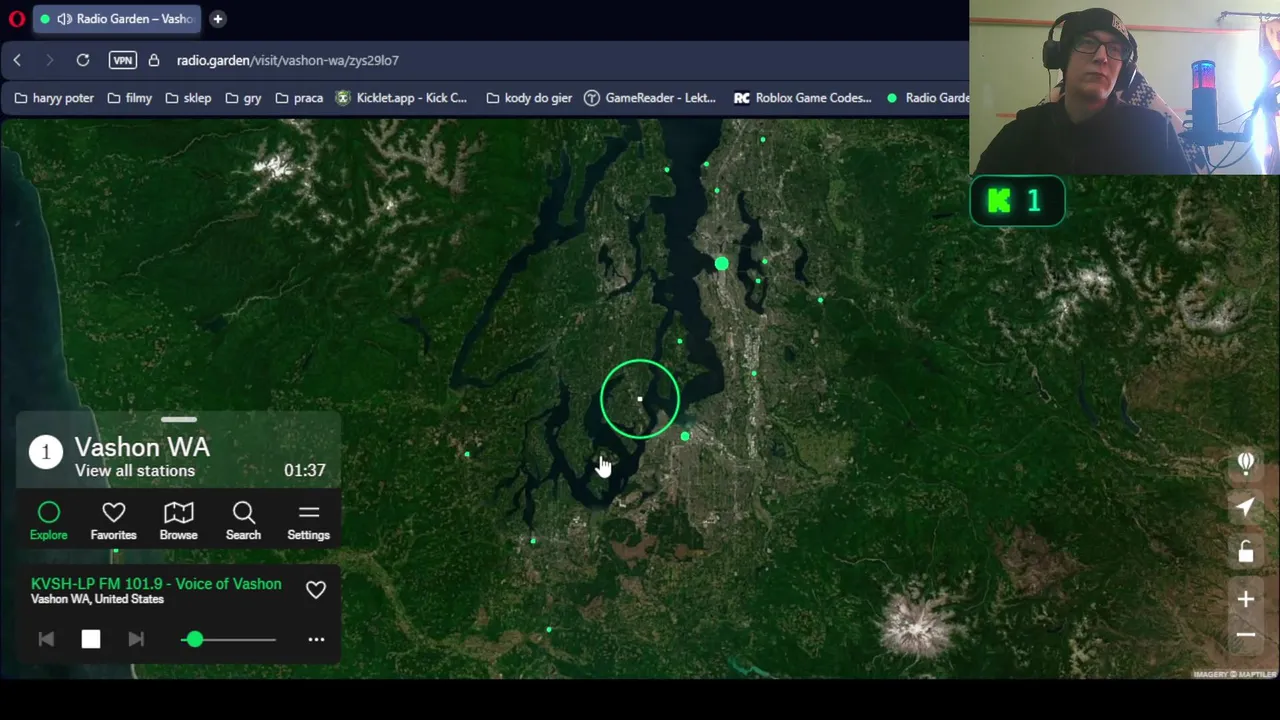
Task: Open the Explore tab in Radio Garden
Action: (48, 521)
